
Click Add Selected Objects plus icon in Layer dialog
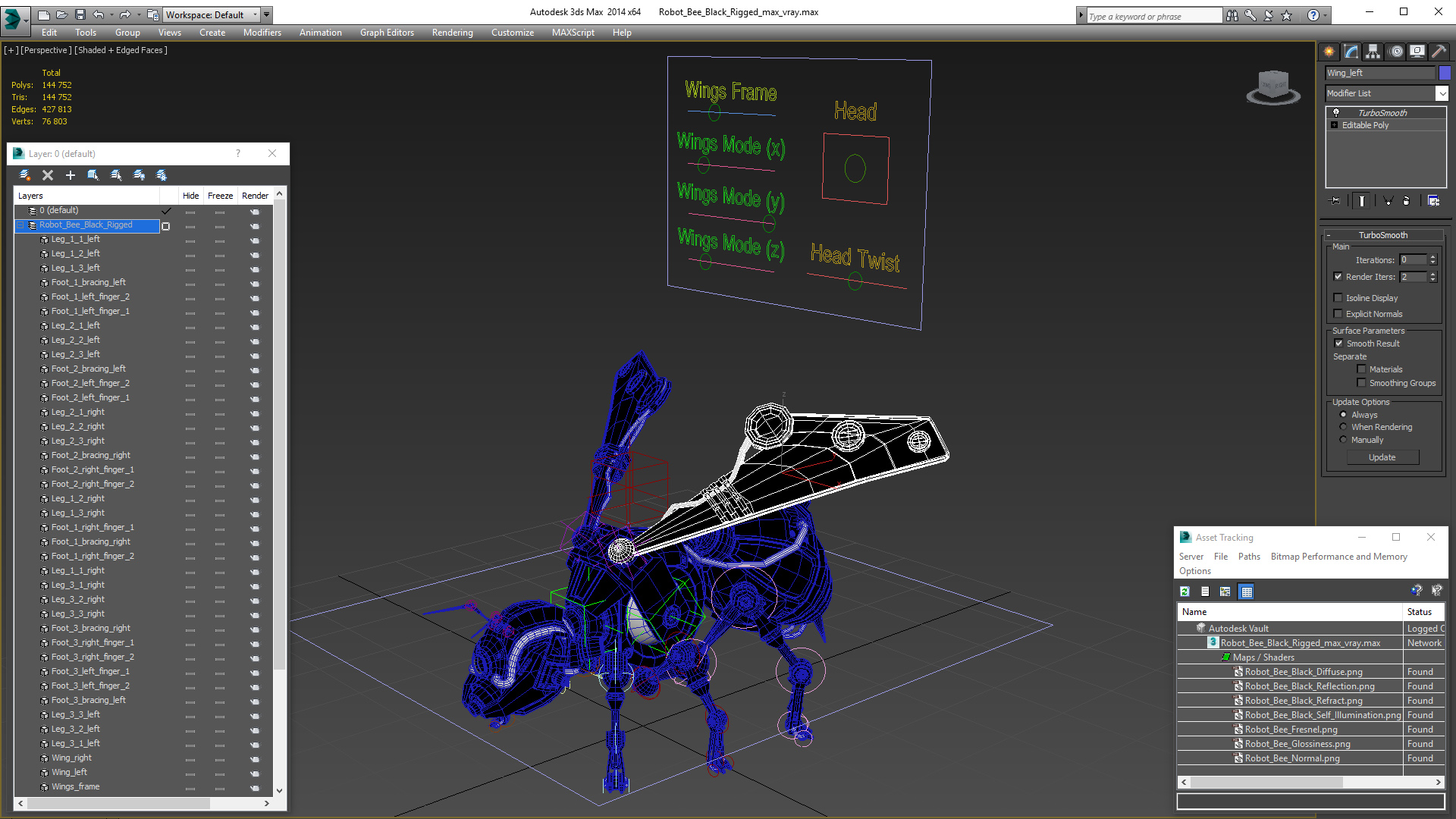[x=71, y=175]
